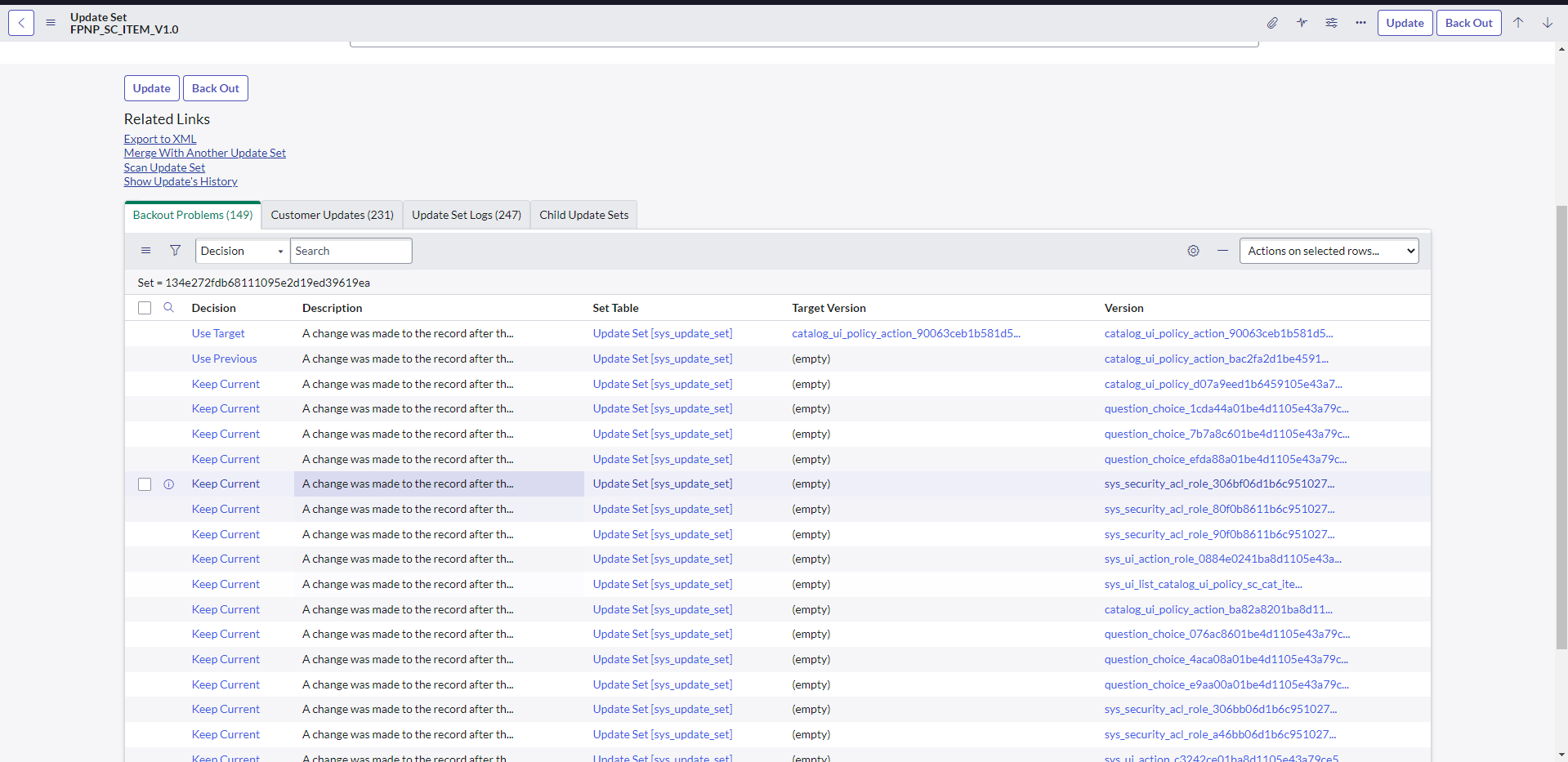The image size is (1568, 762).
Task: Open list controls menu icon beside filter
Action: [x=145, y=251]
